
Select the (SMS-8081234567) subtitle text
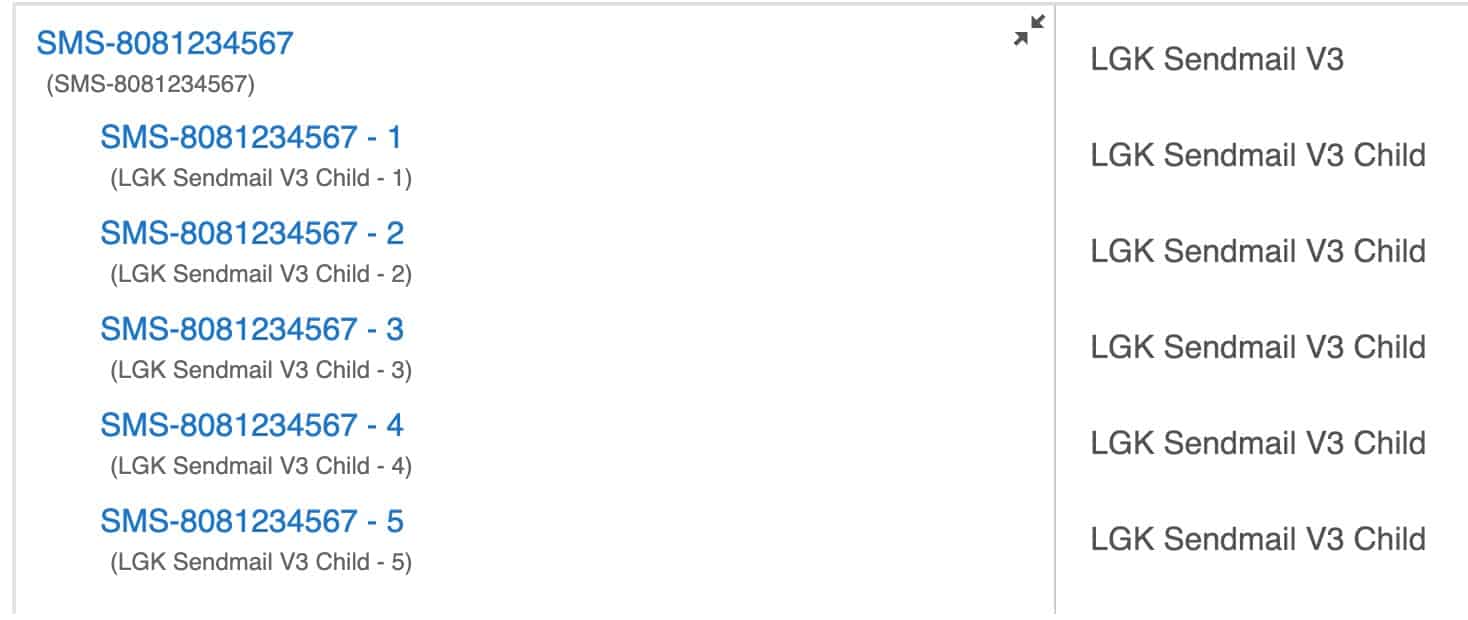pyautogui.click(x=151, y=85)
